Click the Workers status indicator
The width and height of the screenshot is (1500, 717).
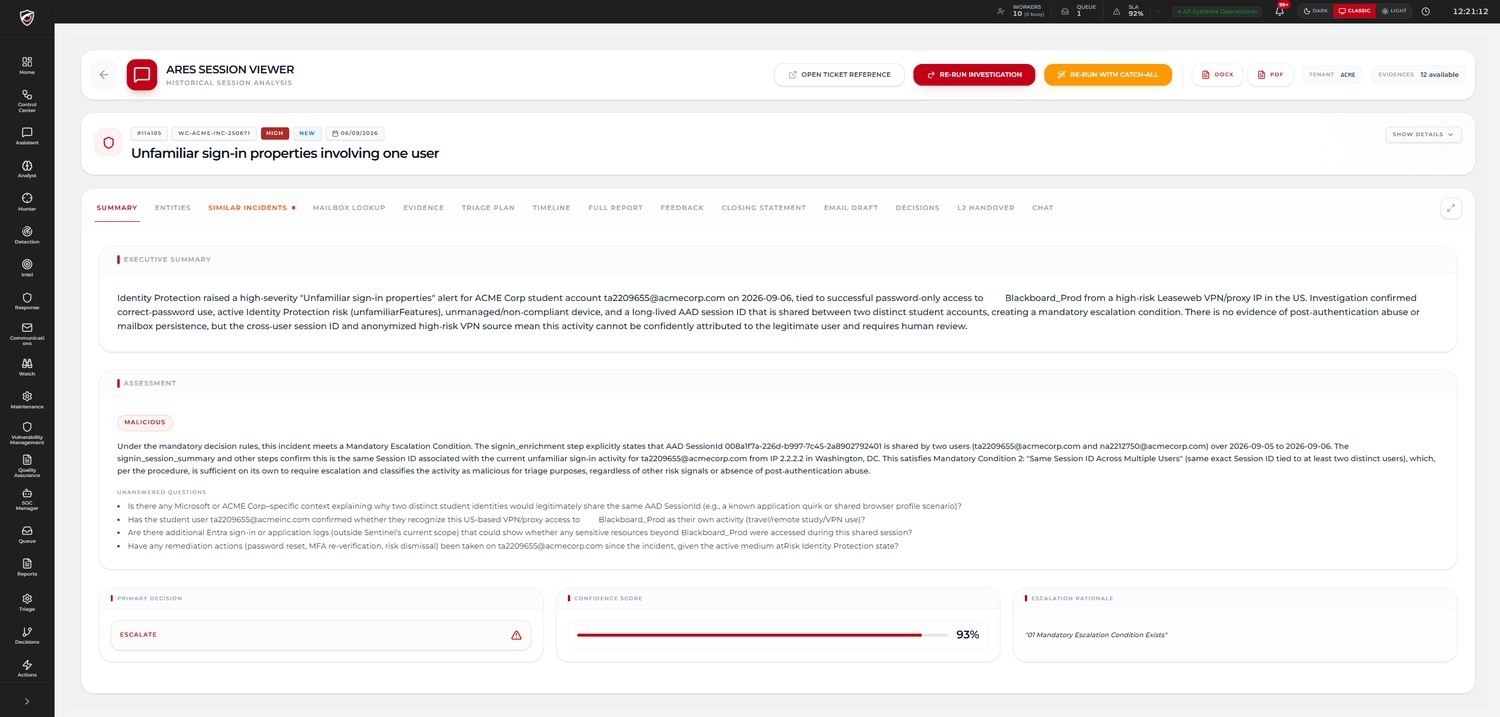(1021, 11)
